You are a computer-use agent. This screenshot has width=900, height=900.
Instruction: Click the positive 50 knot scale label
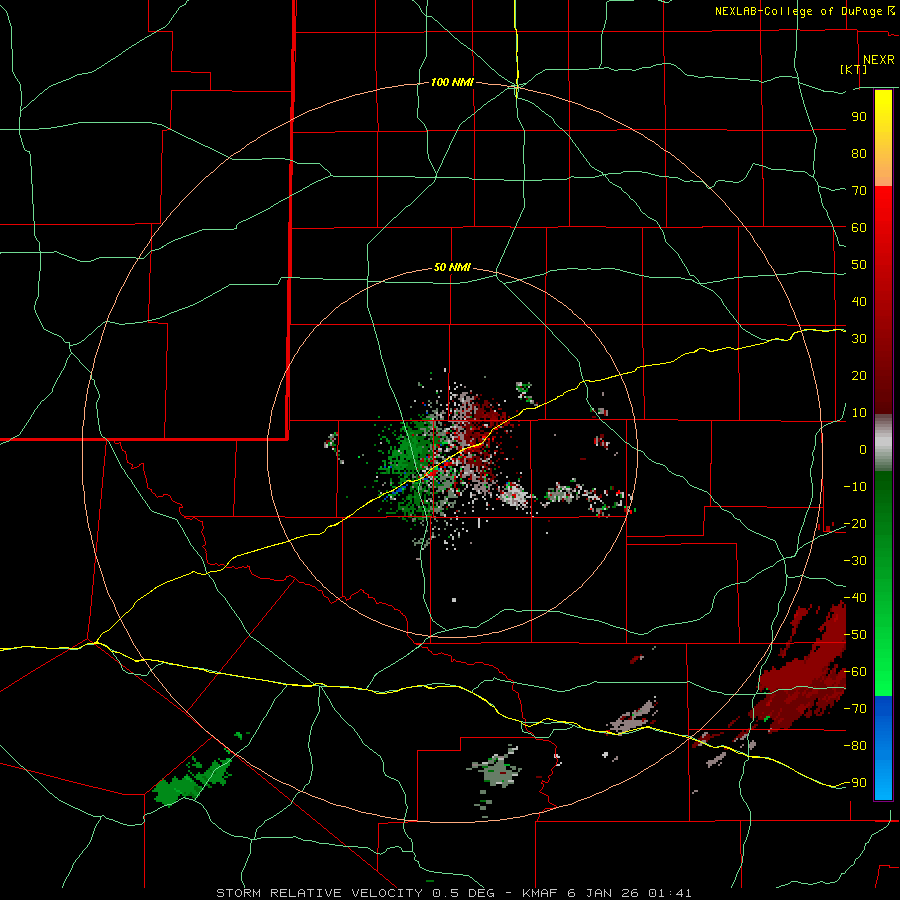tap(859, 265)
